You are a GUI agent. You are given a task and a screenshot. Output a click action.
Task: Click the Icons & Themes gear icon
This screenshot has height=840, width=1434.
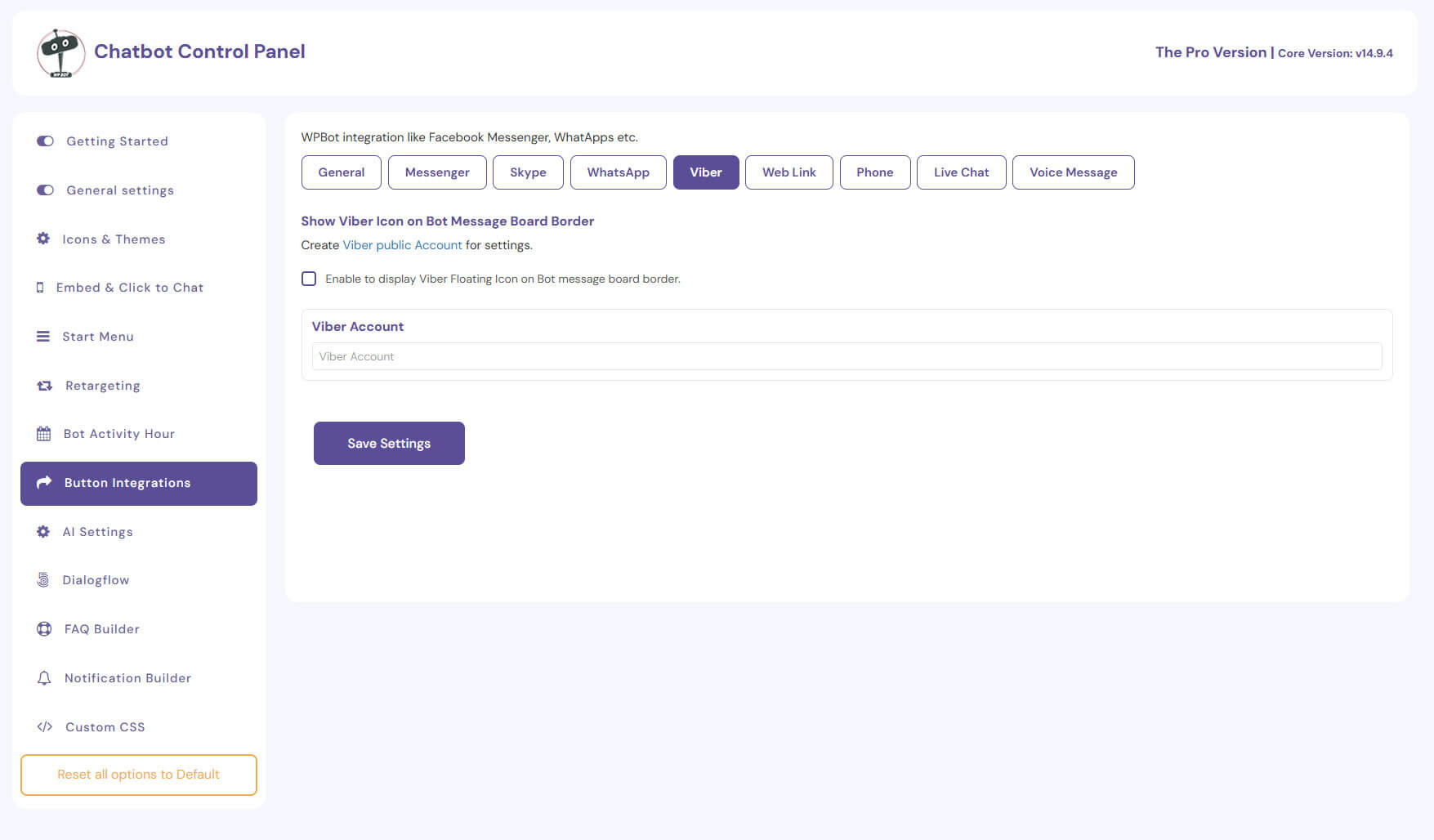pyautogui.click(x=43, y=239)
